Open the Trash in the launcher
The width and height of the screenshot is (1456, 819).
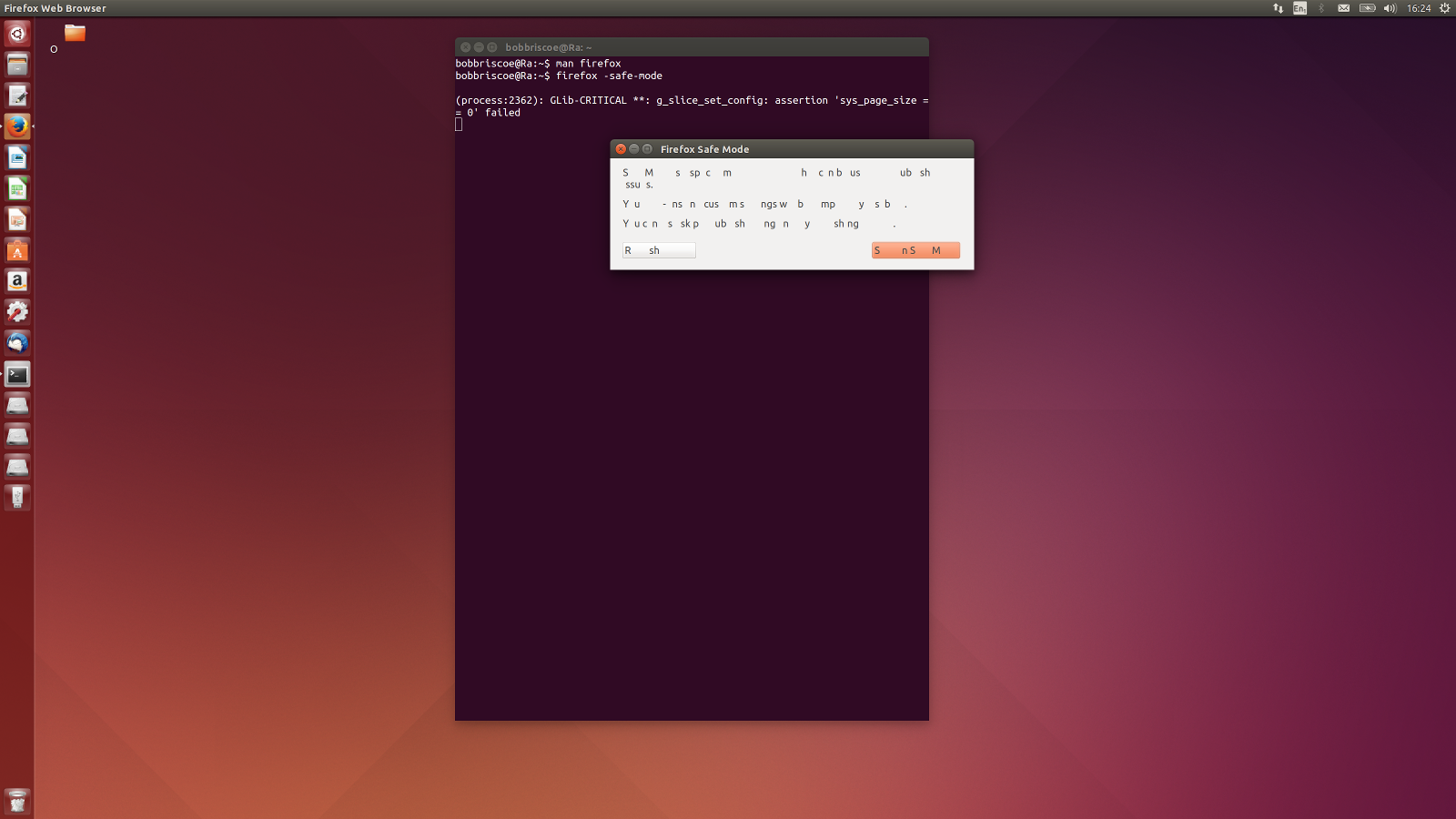click(x=17, y=802)
